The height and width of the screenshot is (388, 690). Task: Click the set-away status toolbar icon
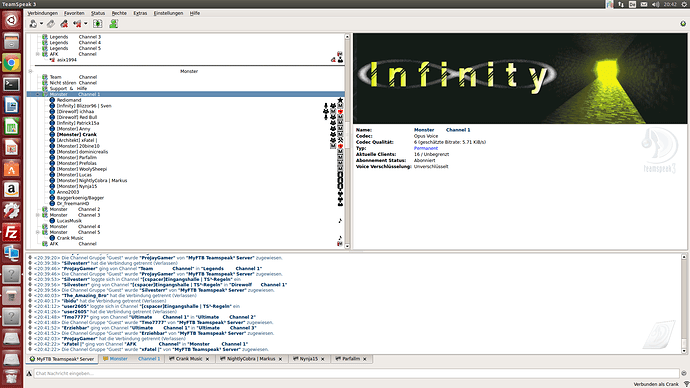33,24
